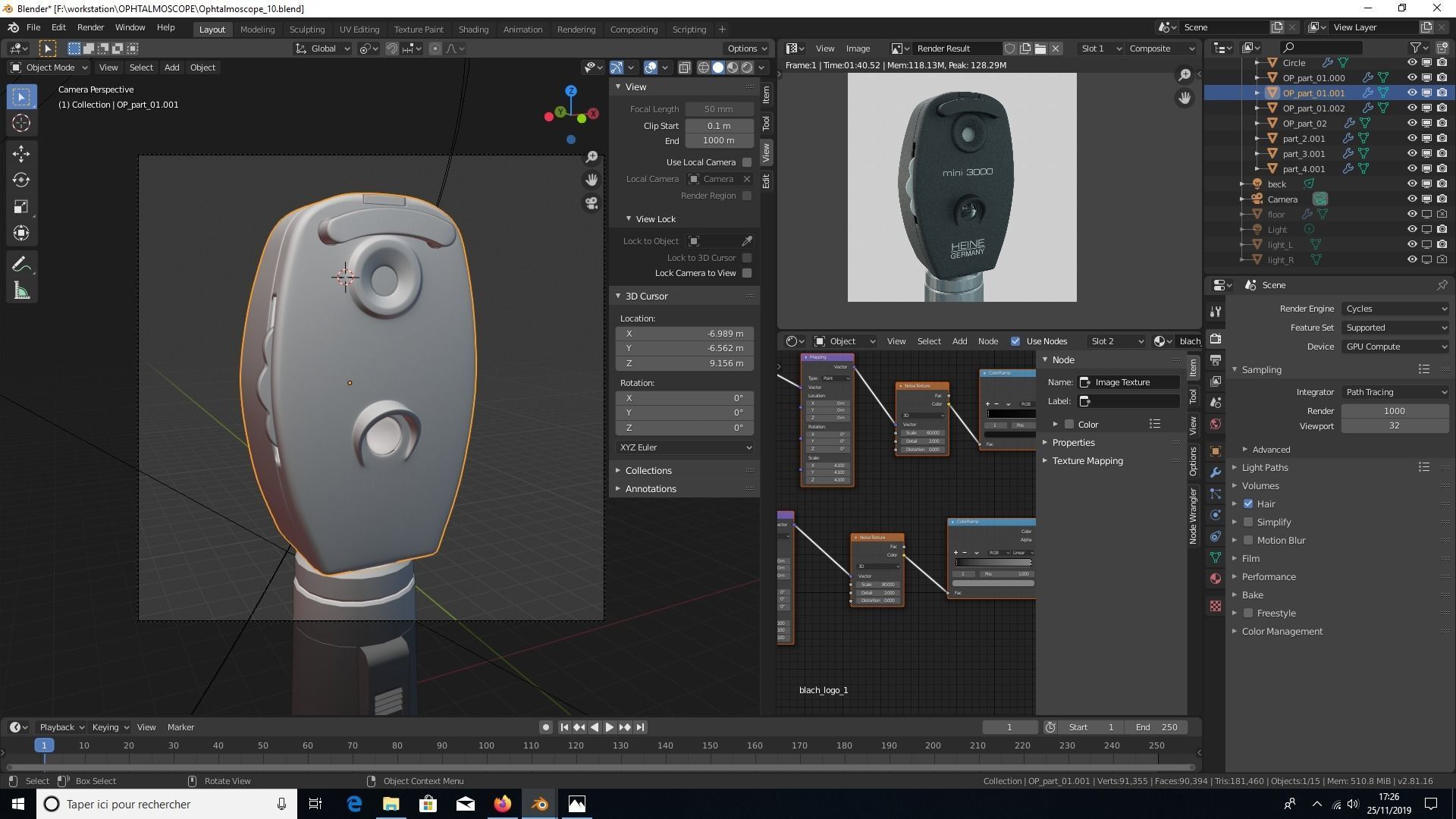
Task: Click the viewport pan hand icon
Action: [x=591, y=180]
